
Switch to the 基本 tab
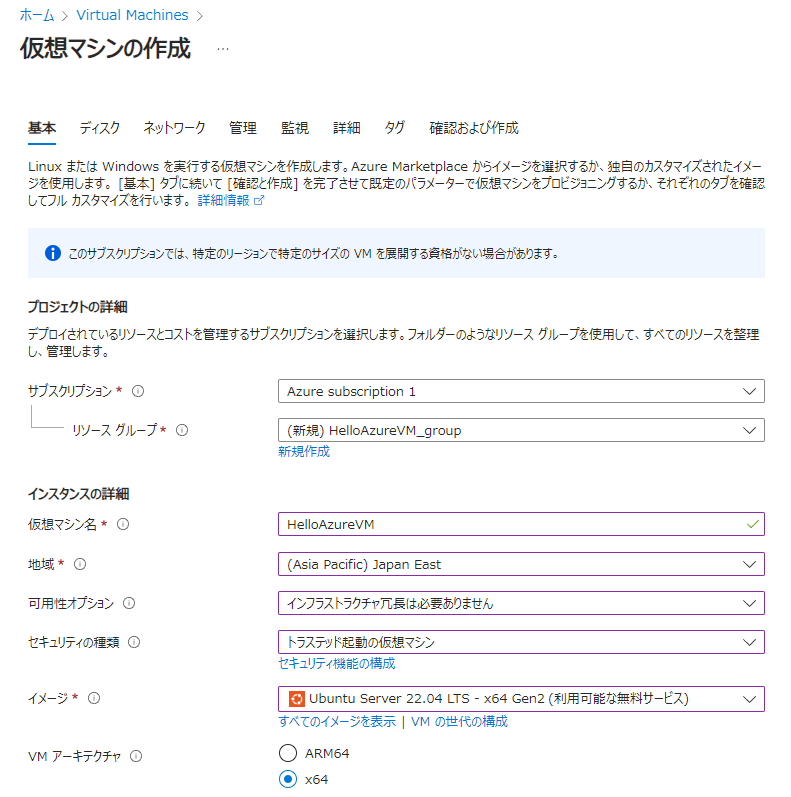[42, 128]
